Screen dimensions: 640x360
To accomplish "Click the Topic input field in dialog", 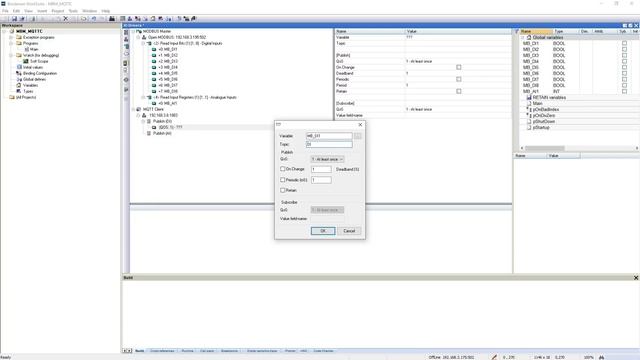I will (329, 144).
